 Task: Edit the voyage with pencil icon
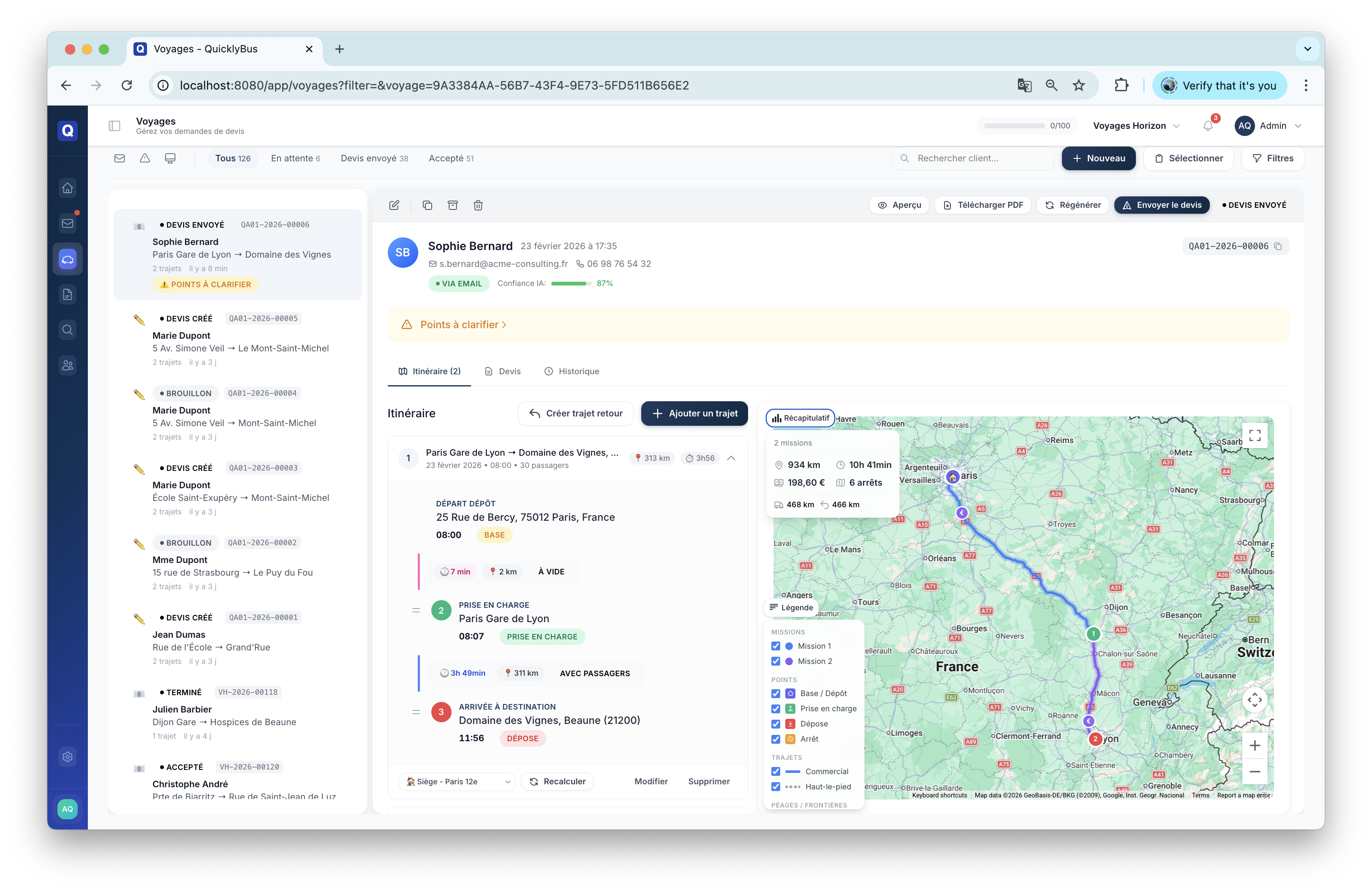pos(394,205)
